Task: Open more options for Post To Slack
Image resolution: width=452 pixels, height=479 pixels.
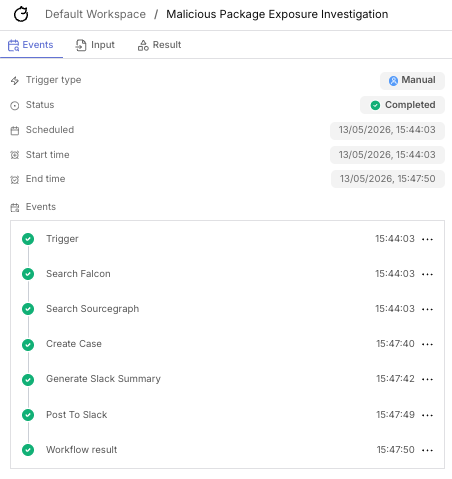Action: pos(427,415)
